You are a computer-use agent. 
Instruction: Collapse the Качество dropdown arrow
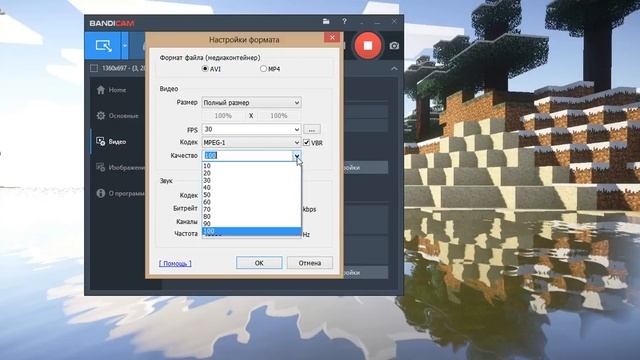point(297,156)
